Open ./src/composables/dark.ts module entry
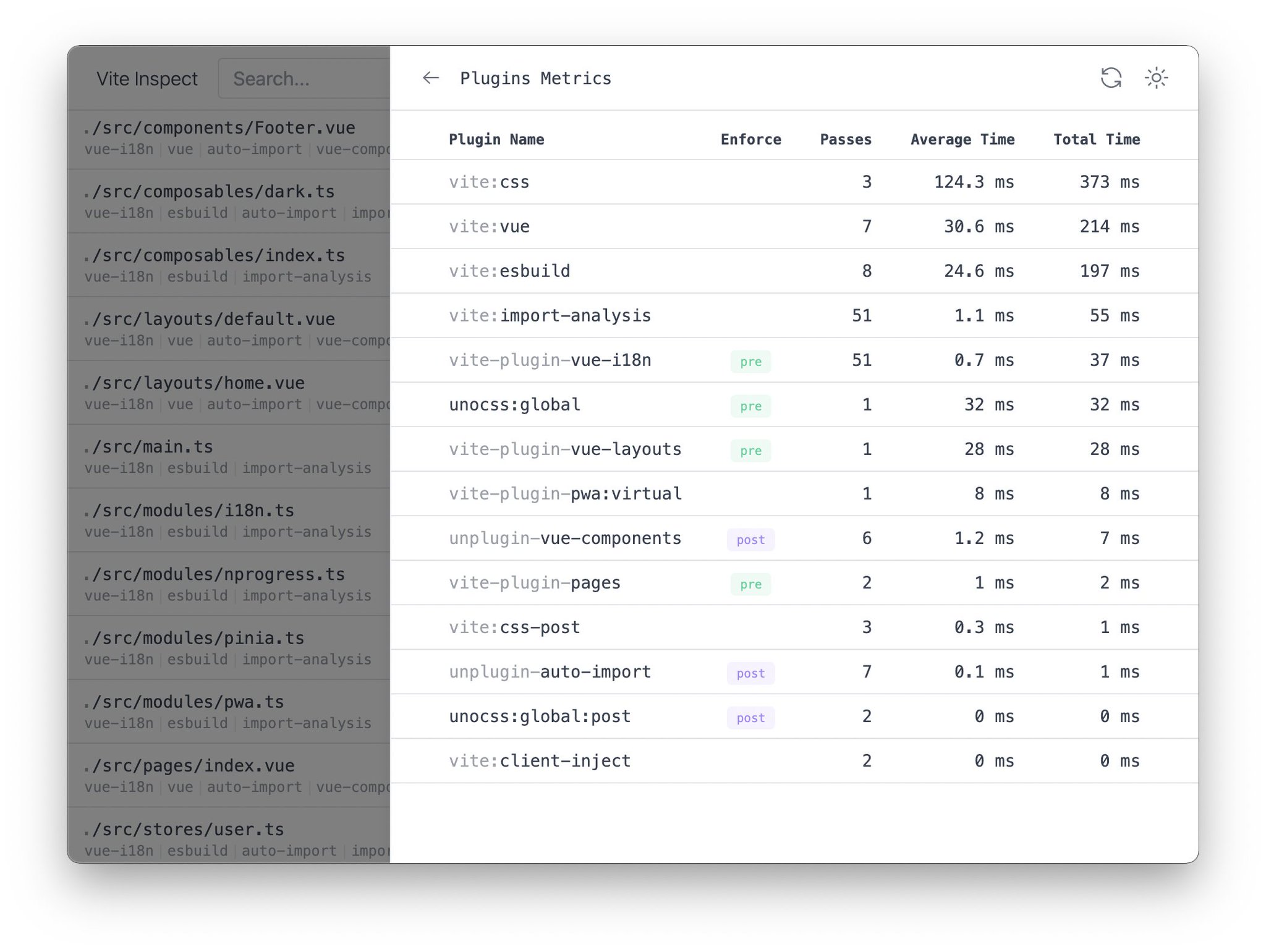Image resolution: width=1266 pixels, height=952 pixels. (229, 202)
